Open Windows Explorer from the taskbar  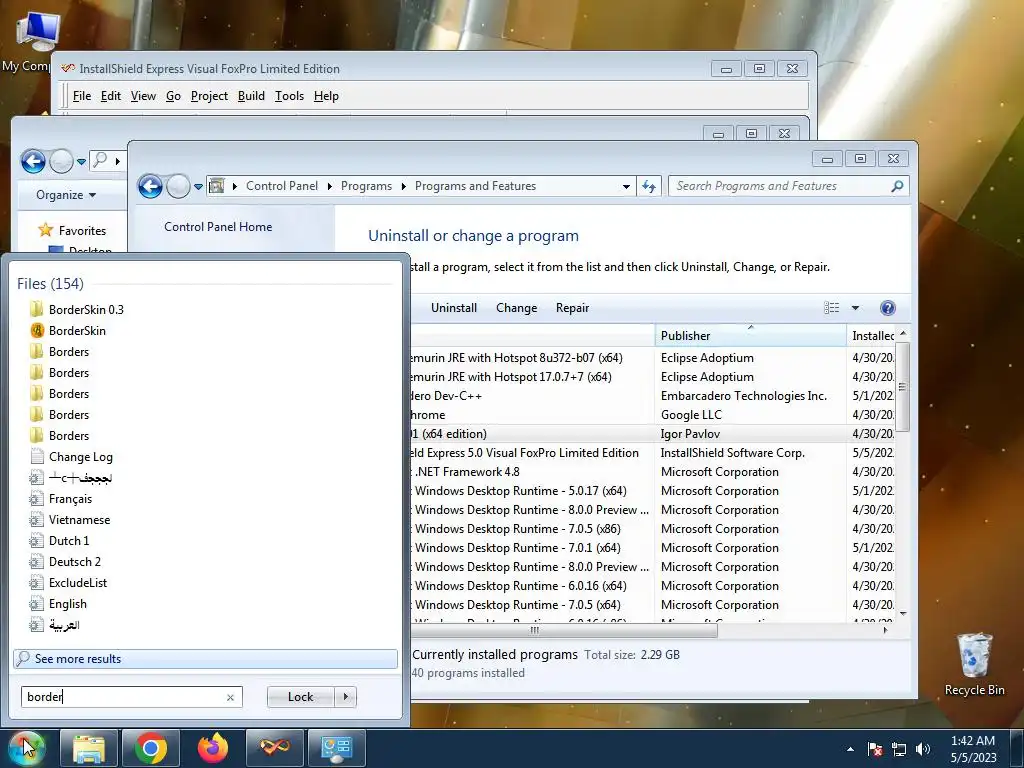point(89,748)
